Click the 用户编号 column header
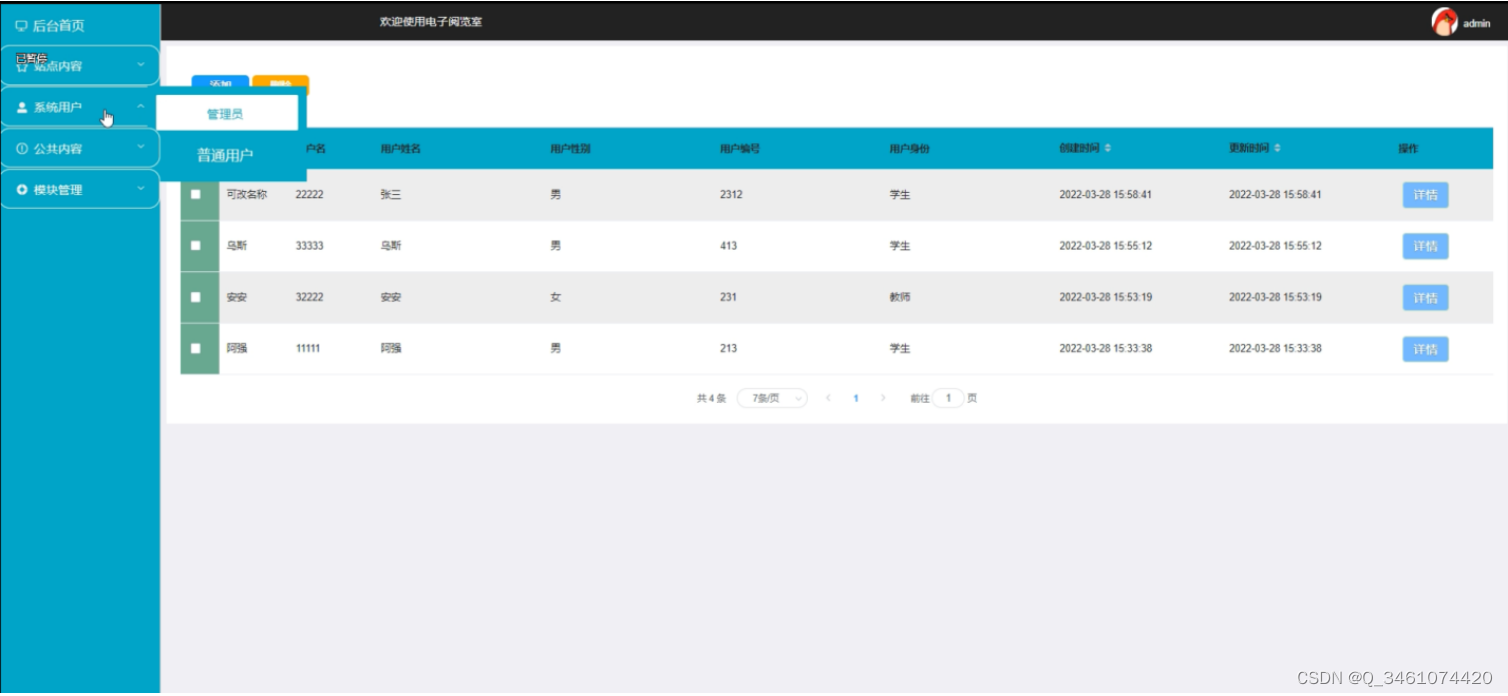This screenshot has height=696, width=1508. (740, 149)
